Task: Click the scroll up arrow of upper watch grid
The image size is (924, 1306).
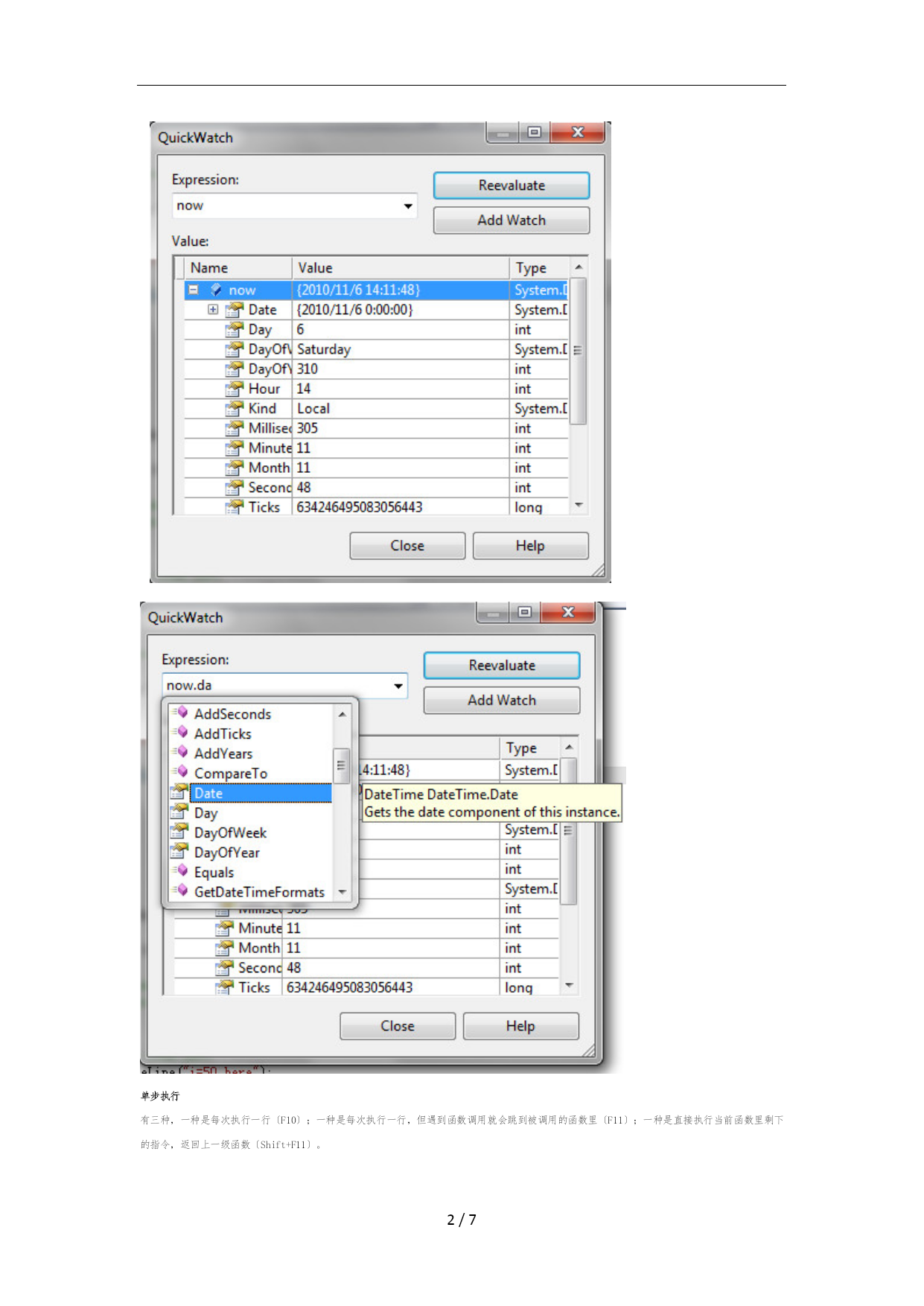Action: click(579, 267)
